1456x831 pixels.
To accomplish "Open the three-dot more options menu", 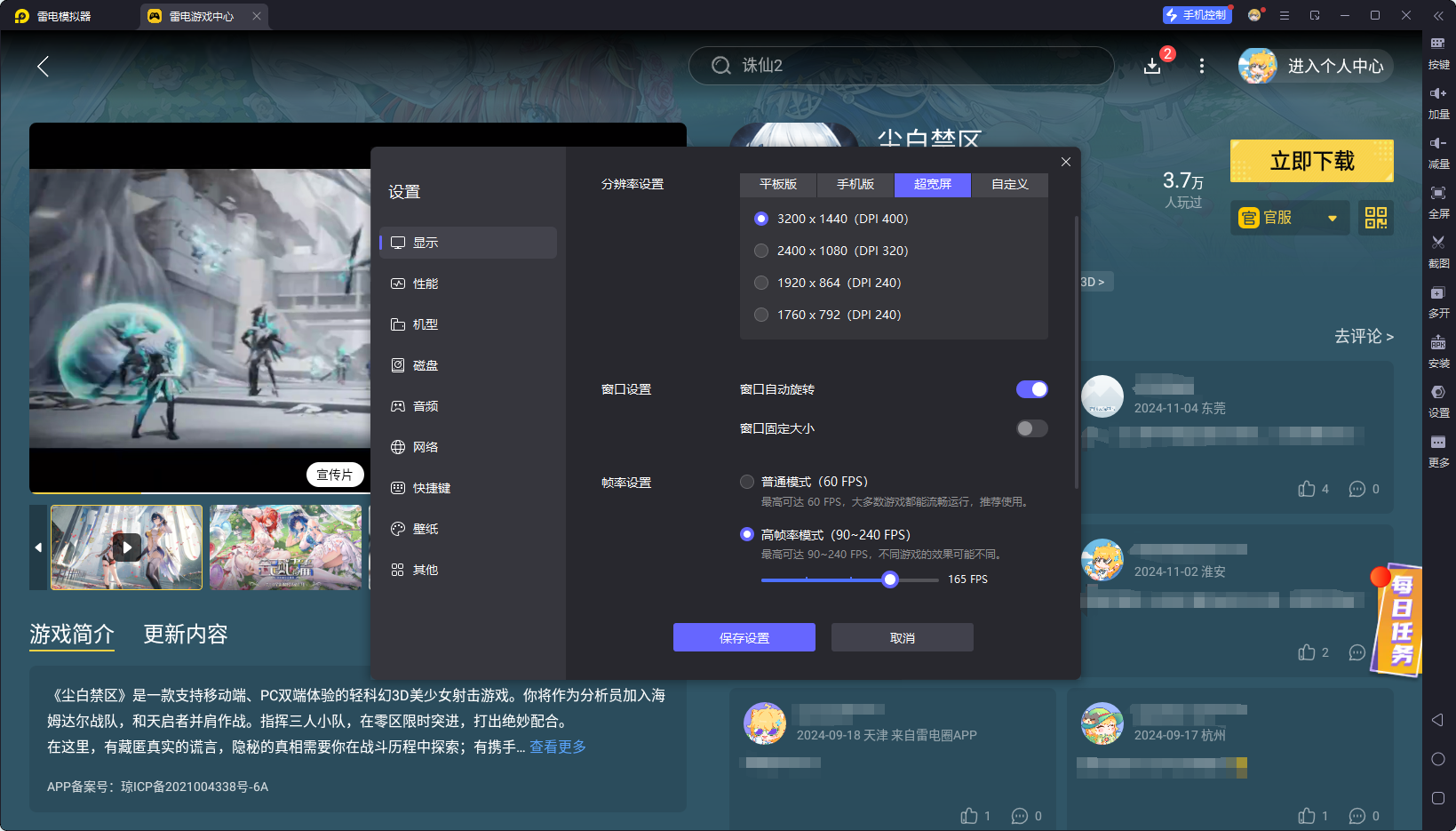I will [1202, 66].
